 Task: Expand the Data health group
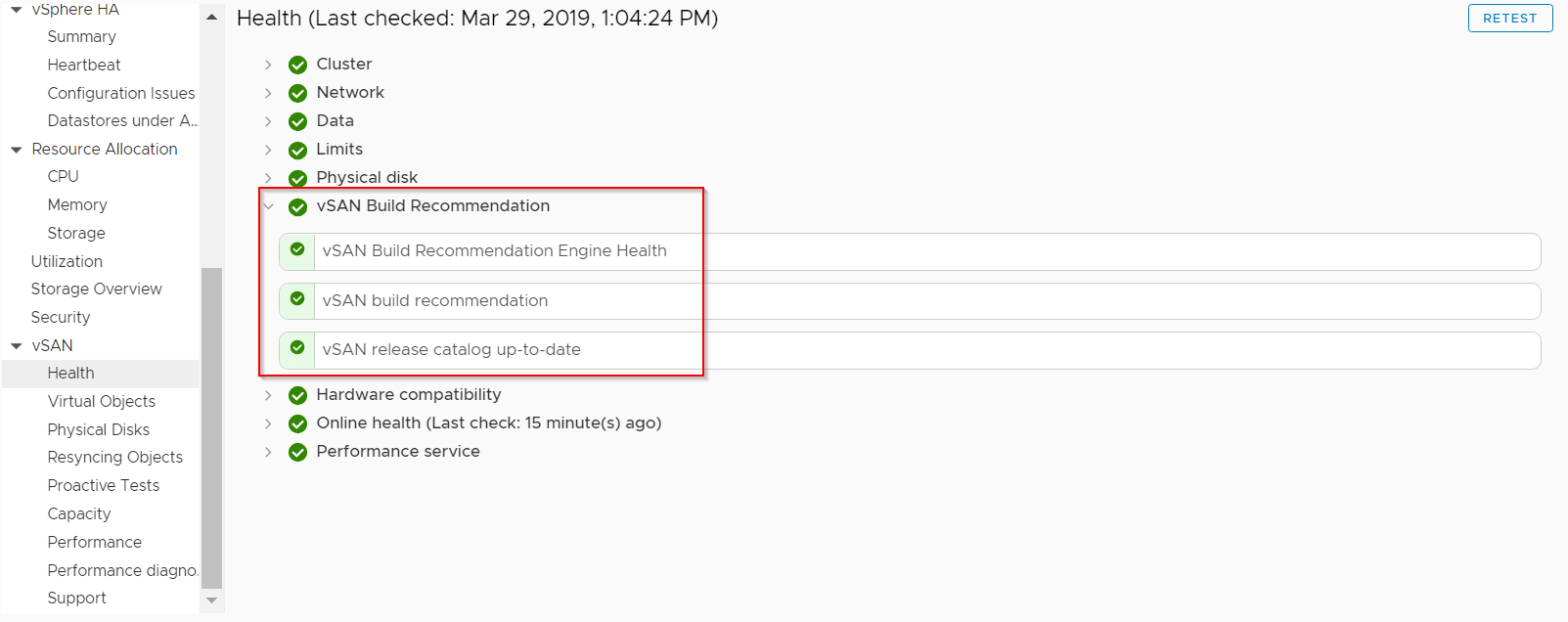coord(268,121)
